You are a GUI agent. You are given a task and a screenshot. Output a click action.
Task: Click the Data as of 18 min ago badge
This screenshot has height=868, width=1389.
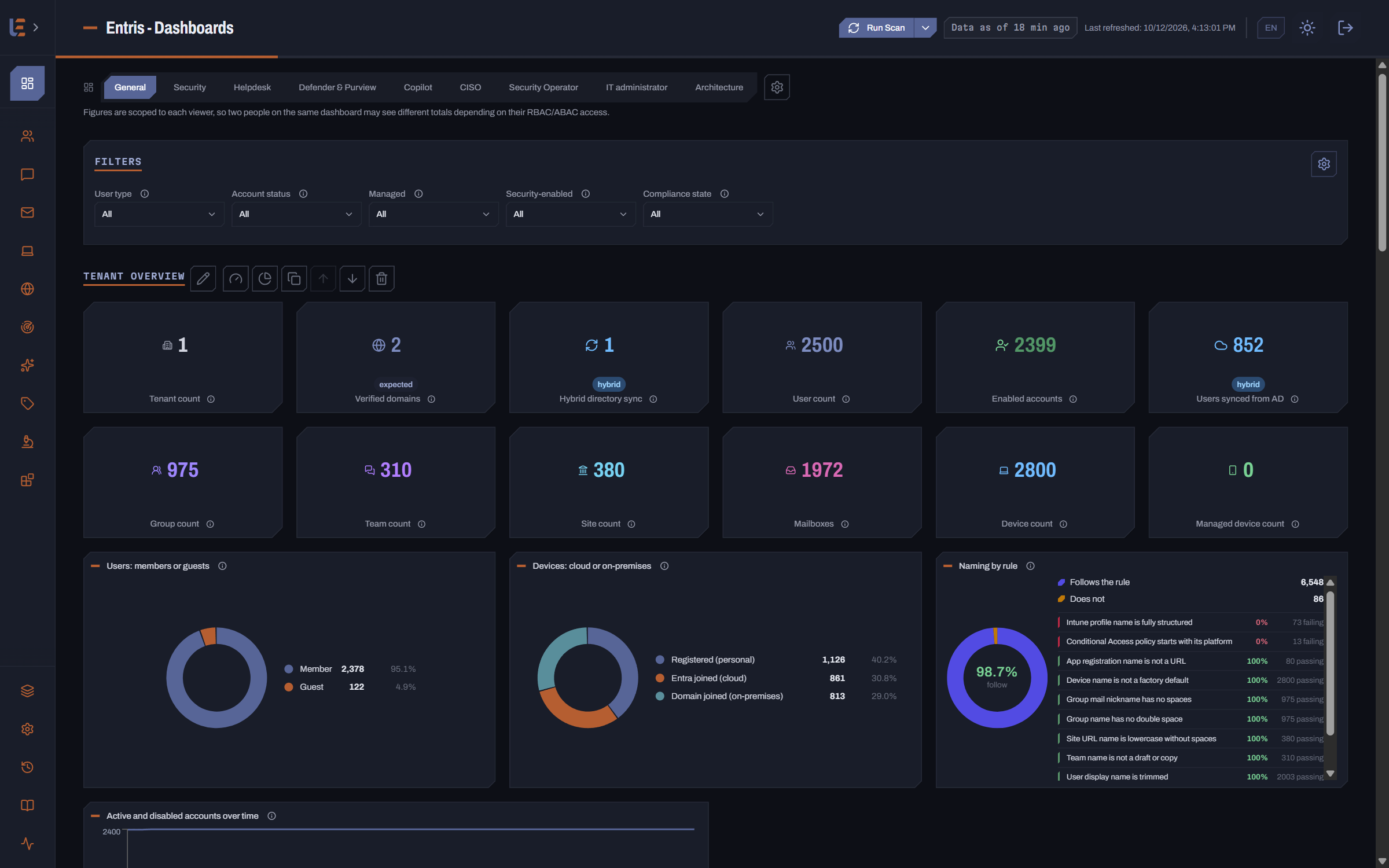tap(1010, 28)
